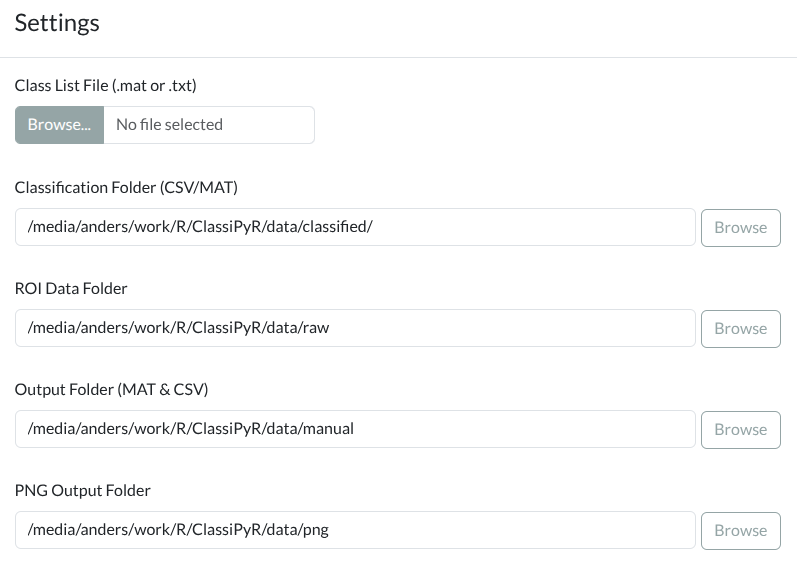Click the Class List File Browse... button
The height and width of the screenshot is (574, 797).
click(x=60, y=125)
